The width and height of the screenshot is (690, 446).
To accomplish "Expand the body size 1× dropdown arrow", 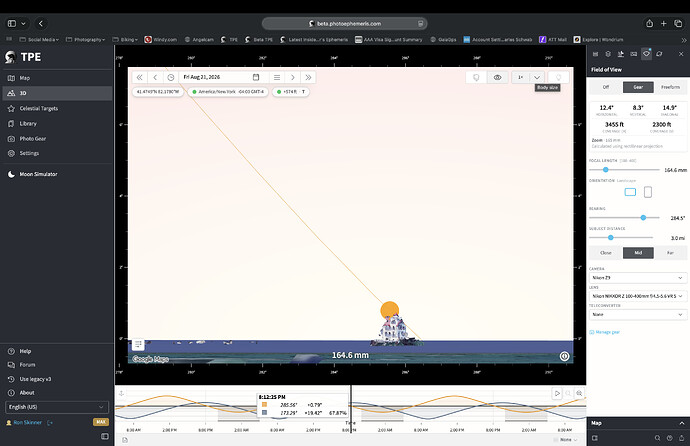I will (537, 77).
